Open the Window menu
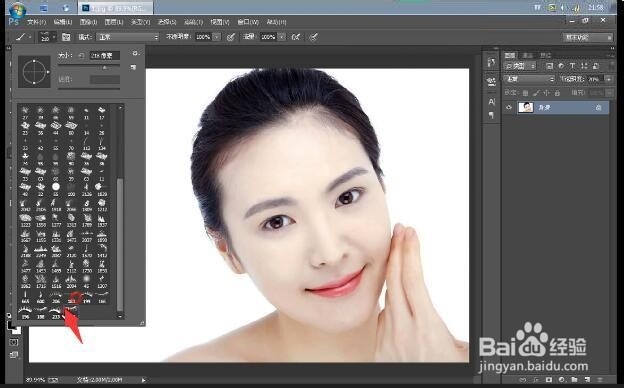Screen dimensions: 624x388 tap(248, 22)
